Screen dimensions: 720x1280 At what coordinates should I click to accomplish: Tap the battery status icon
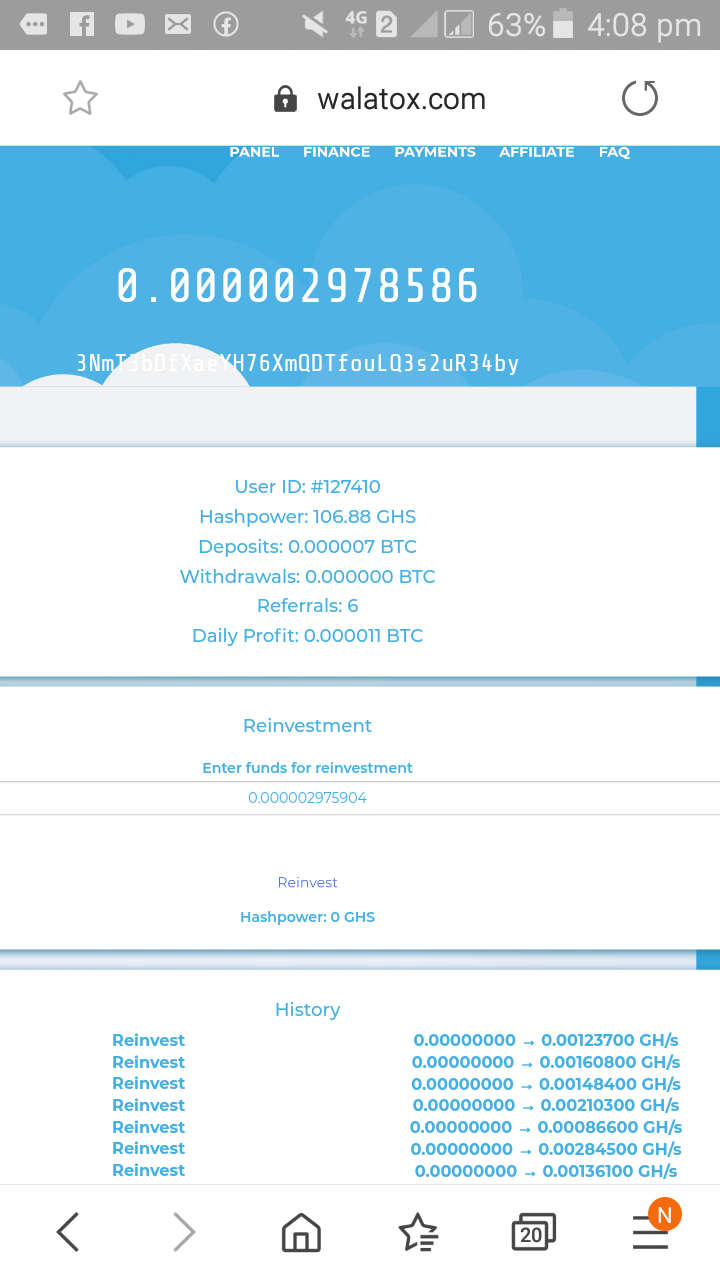tap(563, 24)
